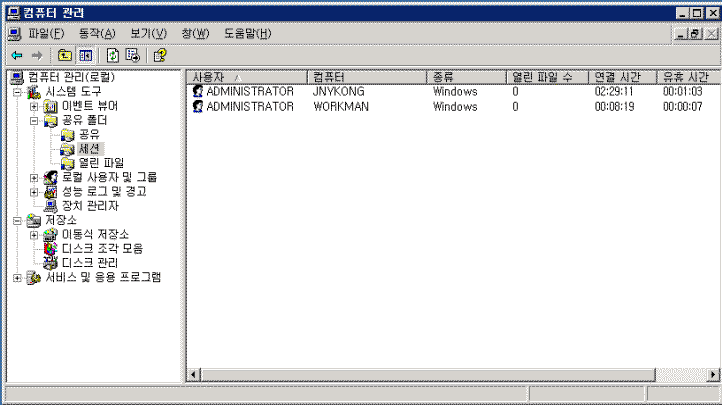Sort by 연결 시간 column header
This screenshot has width=722, height=405.
pyautogui.click(x=623, y=77)
